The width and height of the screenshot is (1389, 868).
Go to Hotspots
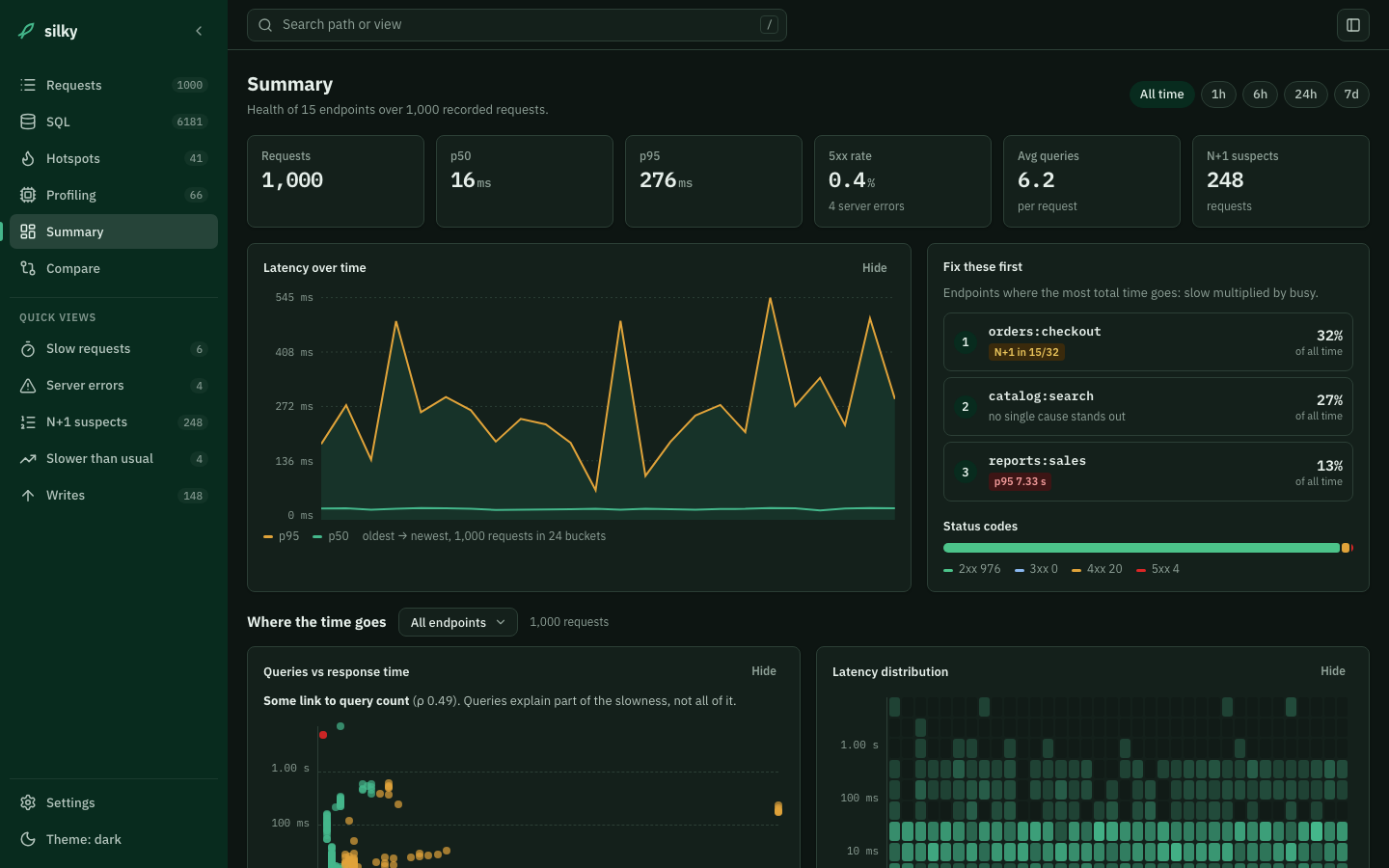(x=114, y=158)
